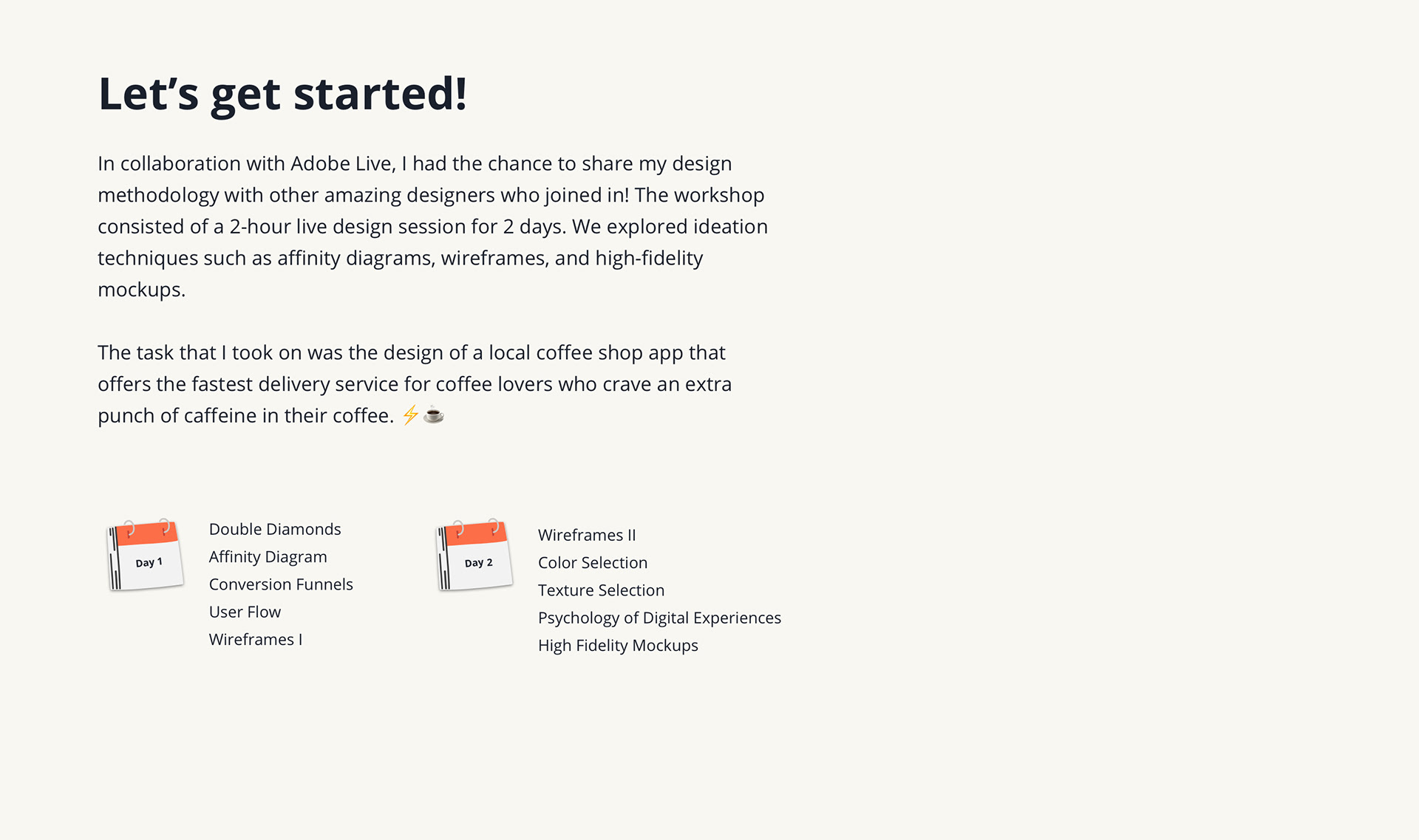
Task: Click the Day 2 calendar icon
Action: 474,556
